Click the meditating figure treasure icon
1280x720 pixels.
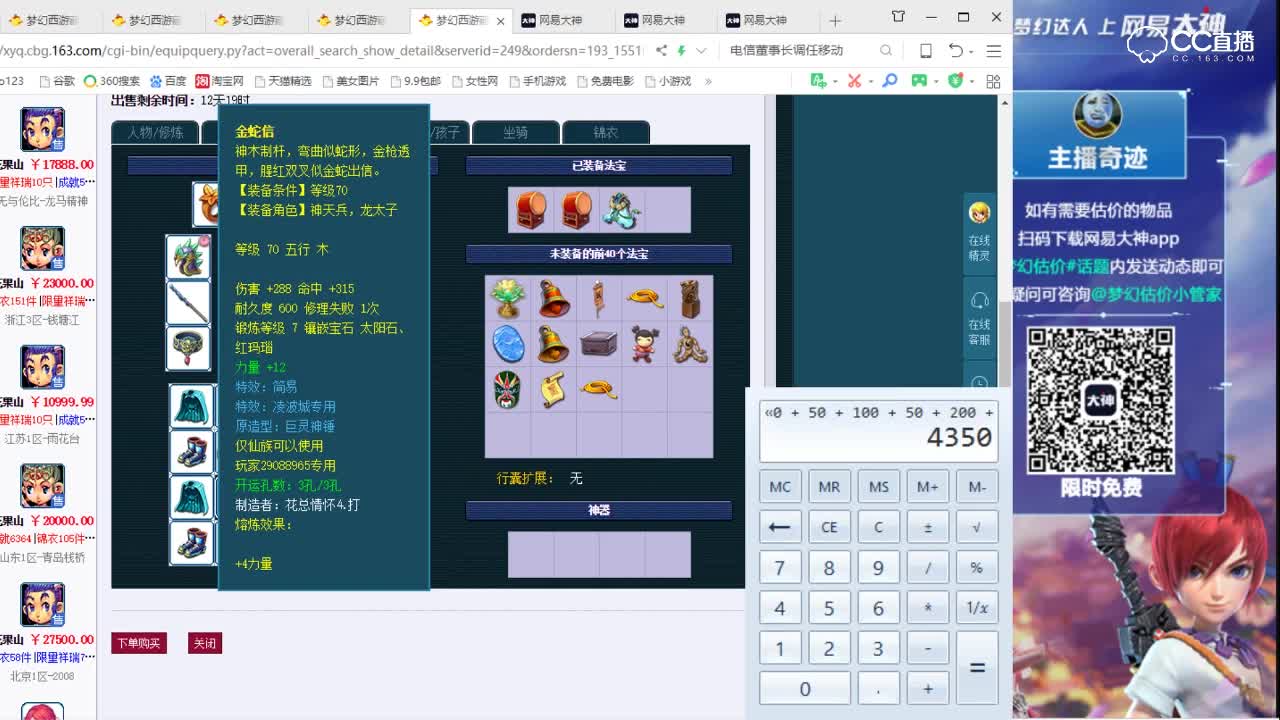pos(688,343)
